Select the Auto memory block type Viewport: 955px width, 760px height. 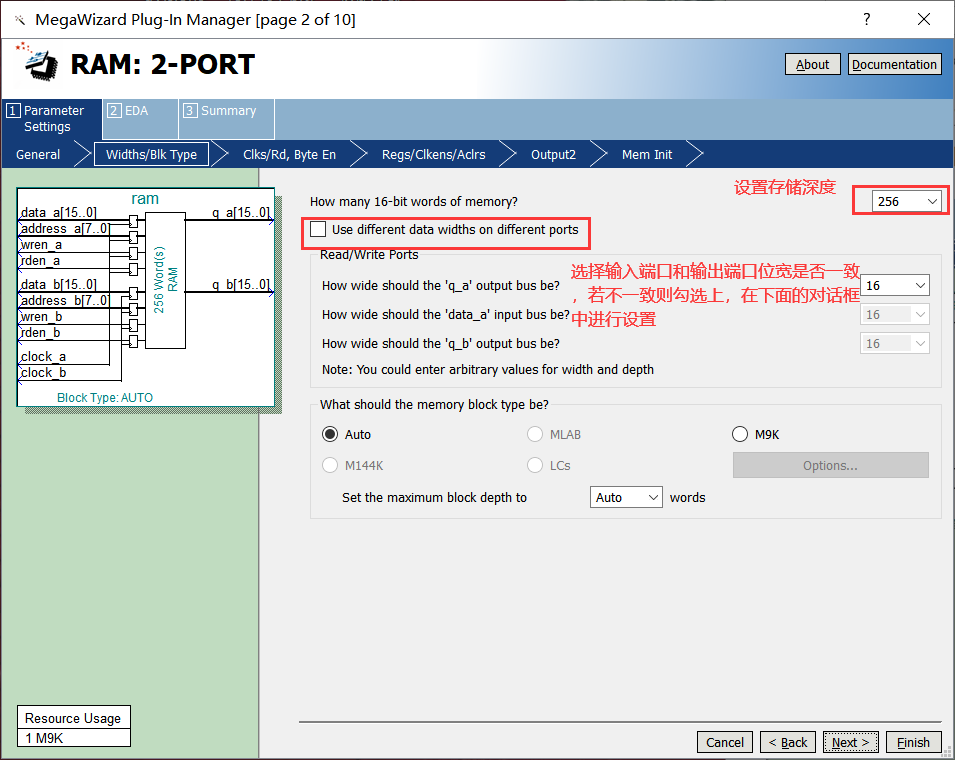click(x=330, y=434)
